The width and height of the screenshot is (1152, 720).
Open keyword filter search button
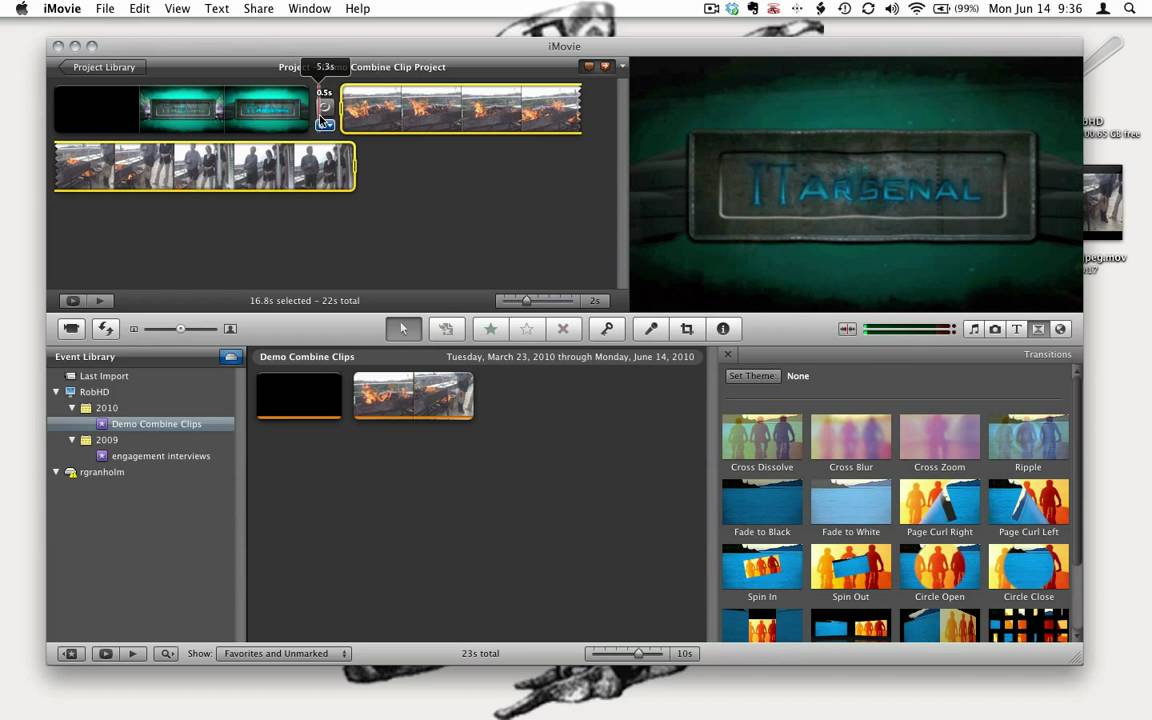[166, 653]
